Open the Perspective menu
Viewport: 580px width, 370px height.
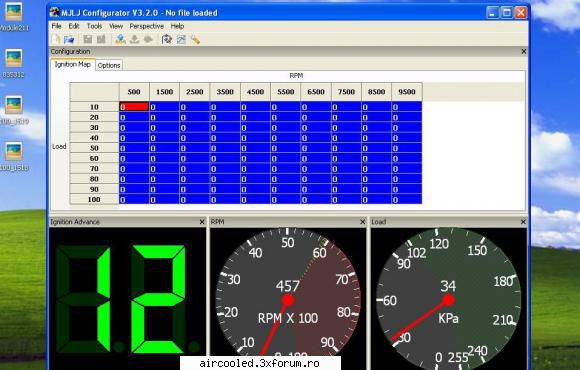146,26
